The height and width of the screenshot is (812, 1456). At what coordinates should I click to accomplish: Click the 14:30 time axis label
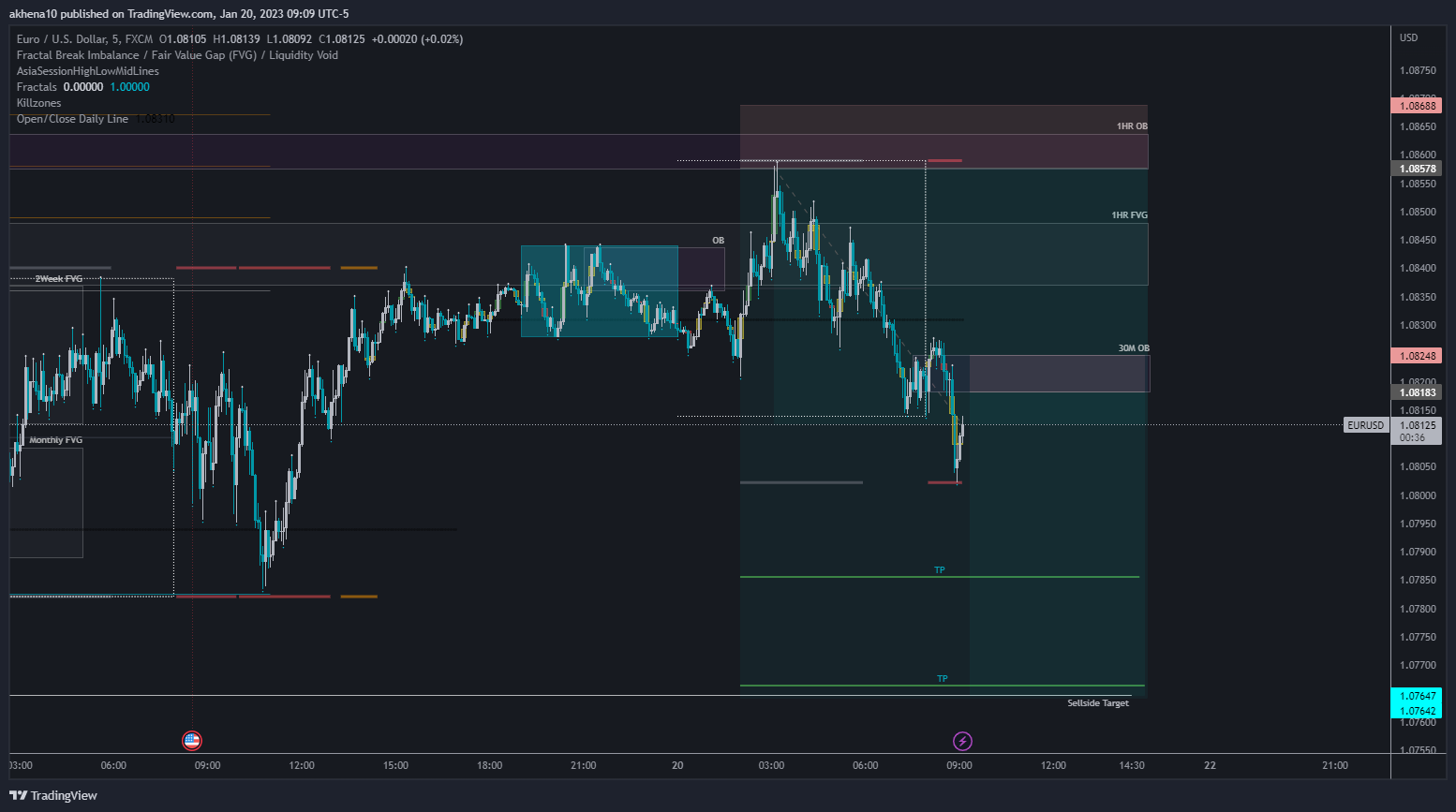[x=1132, y=765]
